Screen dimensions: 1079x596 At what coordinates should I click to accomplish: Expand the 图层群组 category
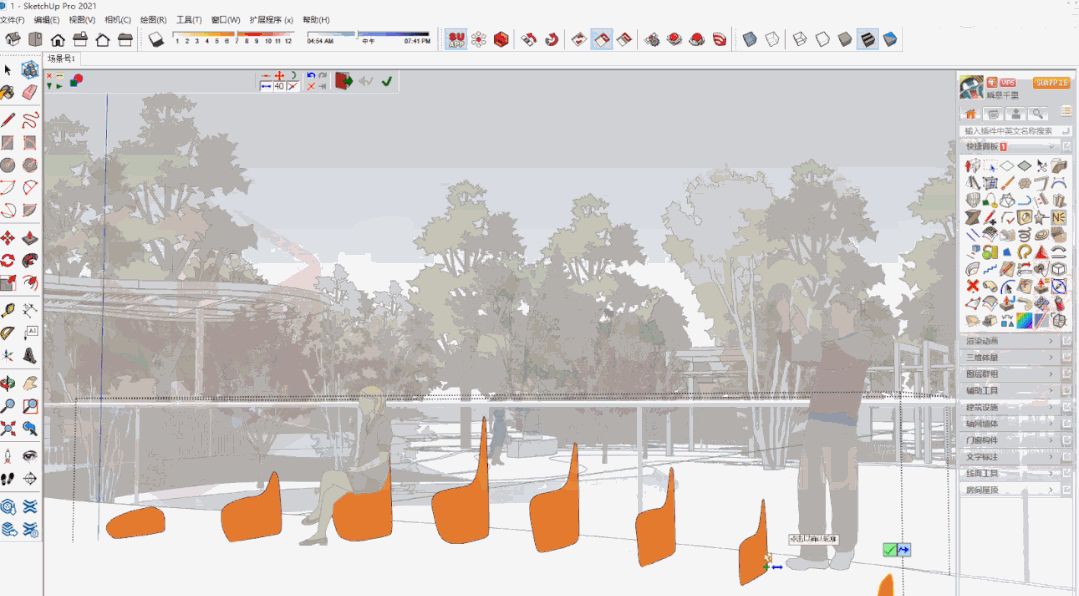click(x=1009, y=374)
